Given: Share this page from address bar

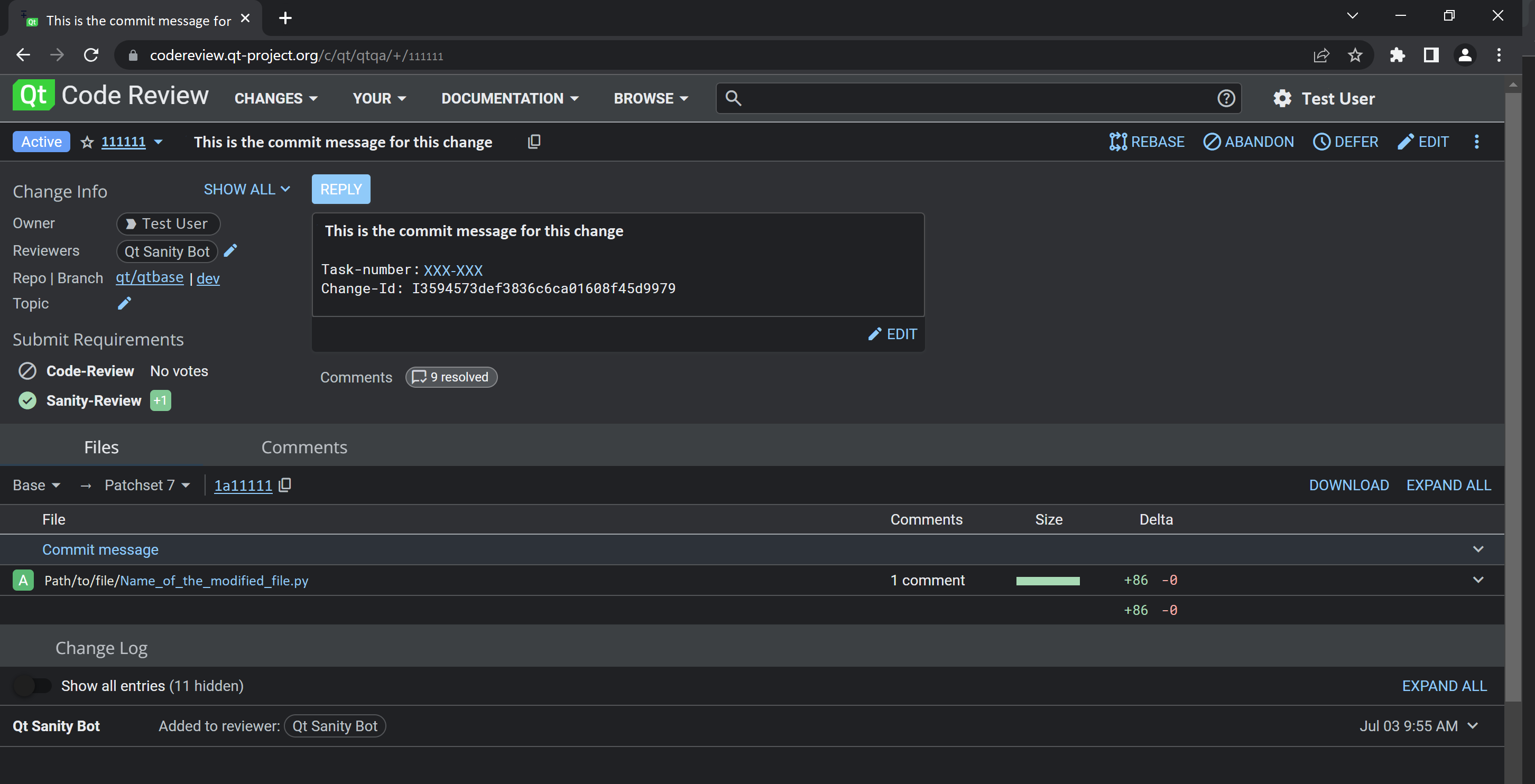Looking at the screenshot, I should [x=1321, y=55].
